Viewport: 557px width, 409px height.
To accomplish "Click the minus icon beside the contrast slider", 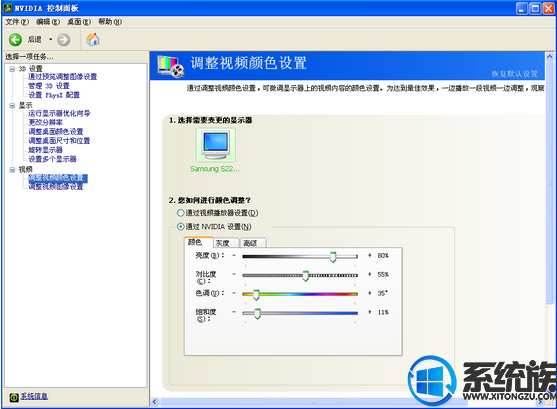I will click(x=234, y=274).
